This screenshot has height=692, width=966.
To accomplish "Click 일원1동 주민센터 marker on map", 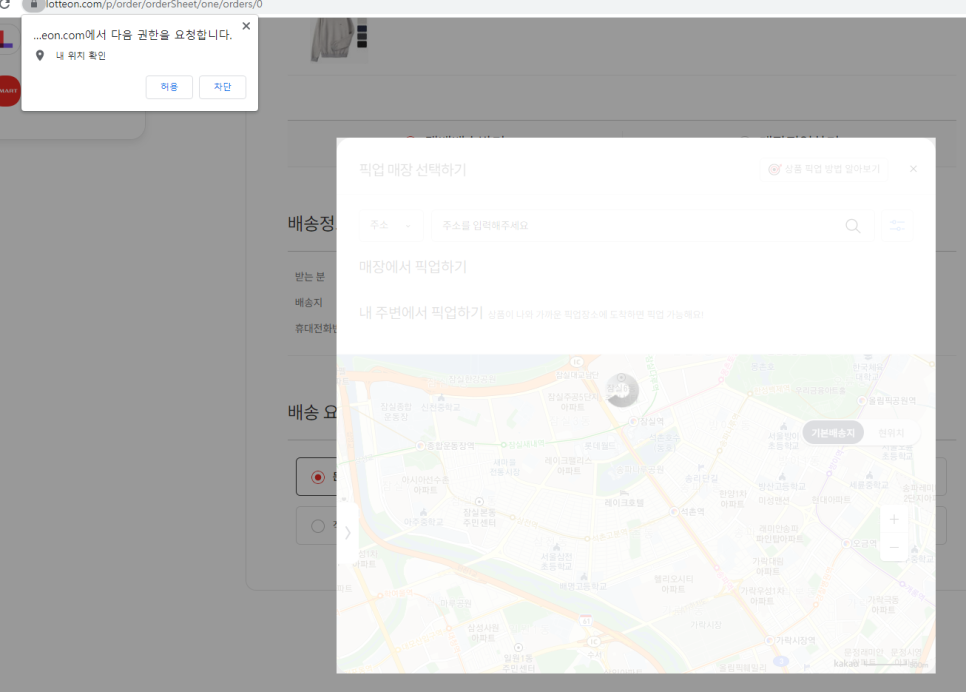I will pyautogui.click(x=518, y=648).
